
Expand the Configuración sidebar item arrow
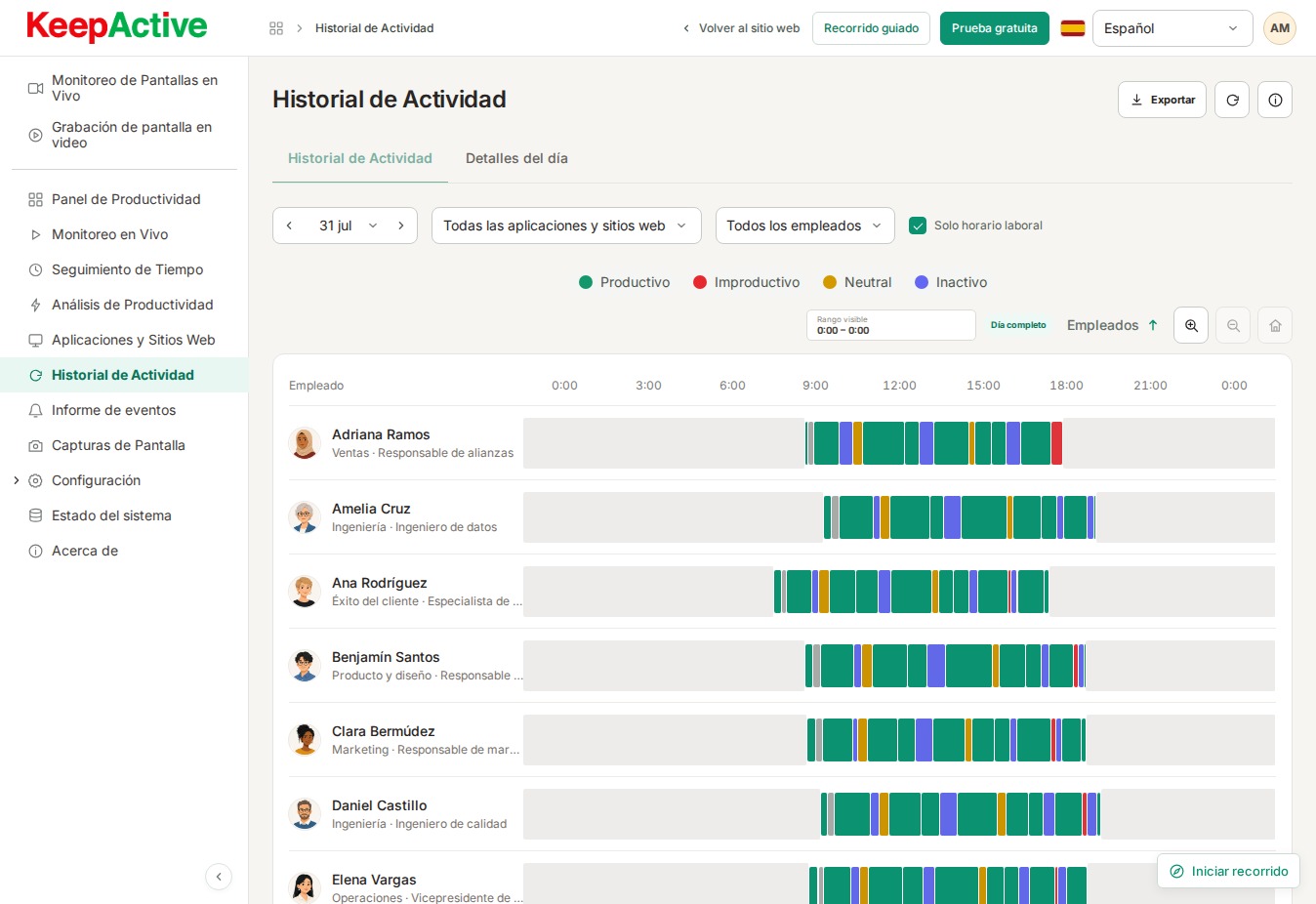tap(17, 480)
